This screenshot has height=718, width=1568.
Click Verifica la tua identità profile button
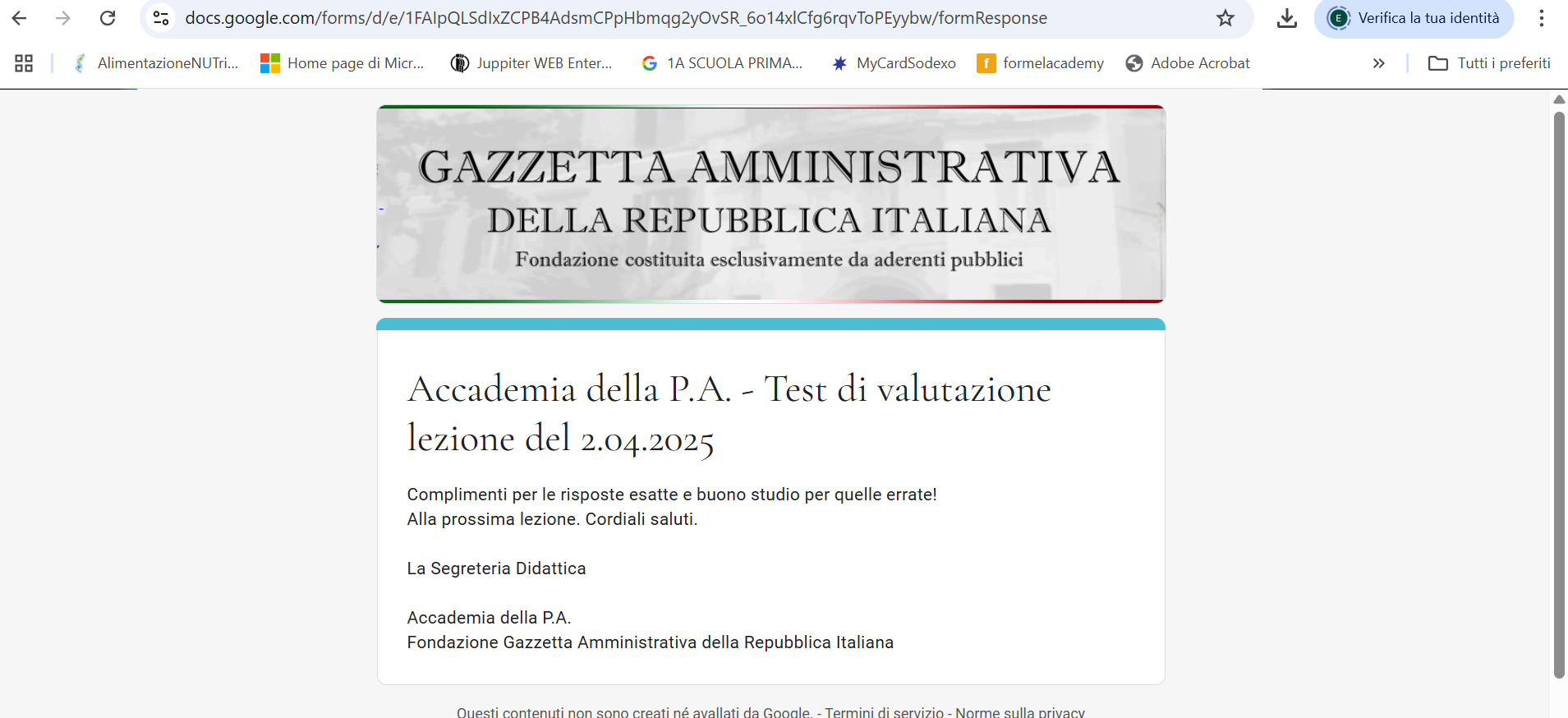tap(1414, 18)
